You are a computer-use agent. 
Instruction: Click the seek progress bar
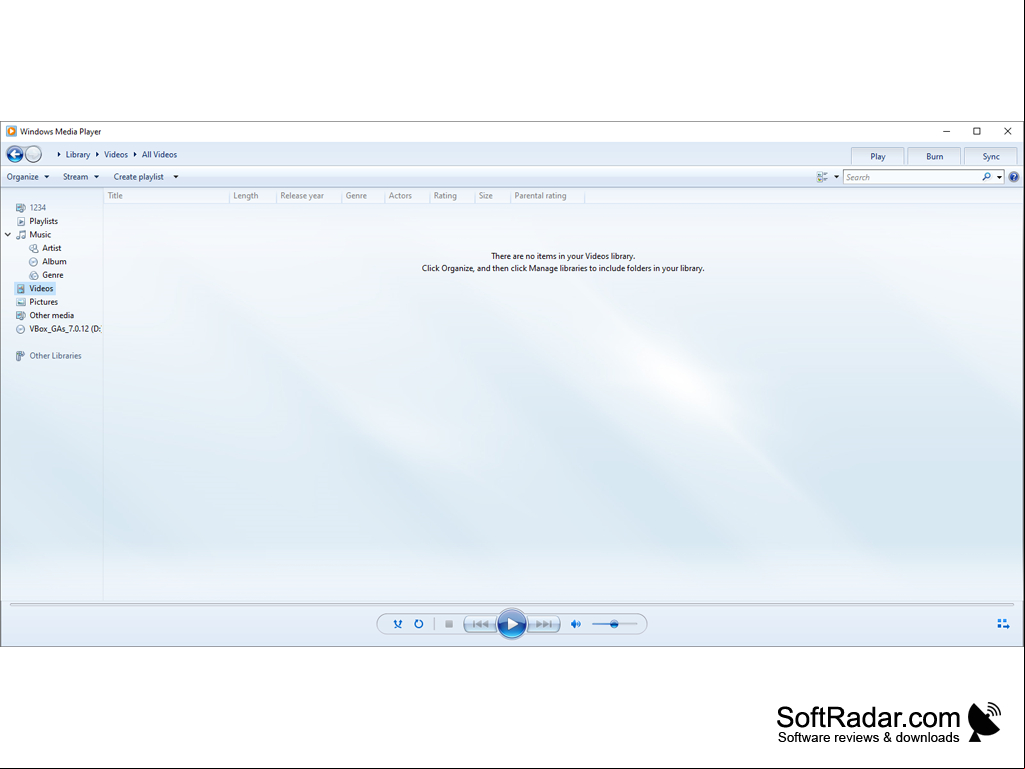(512, 604)
